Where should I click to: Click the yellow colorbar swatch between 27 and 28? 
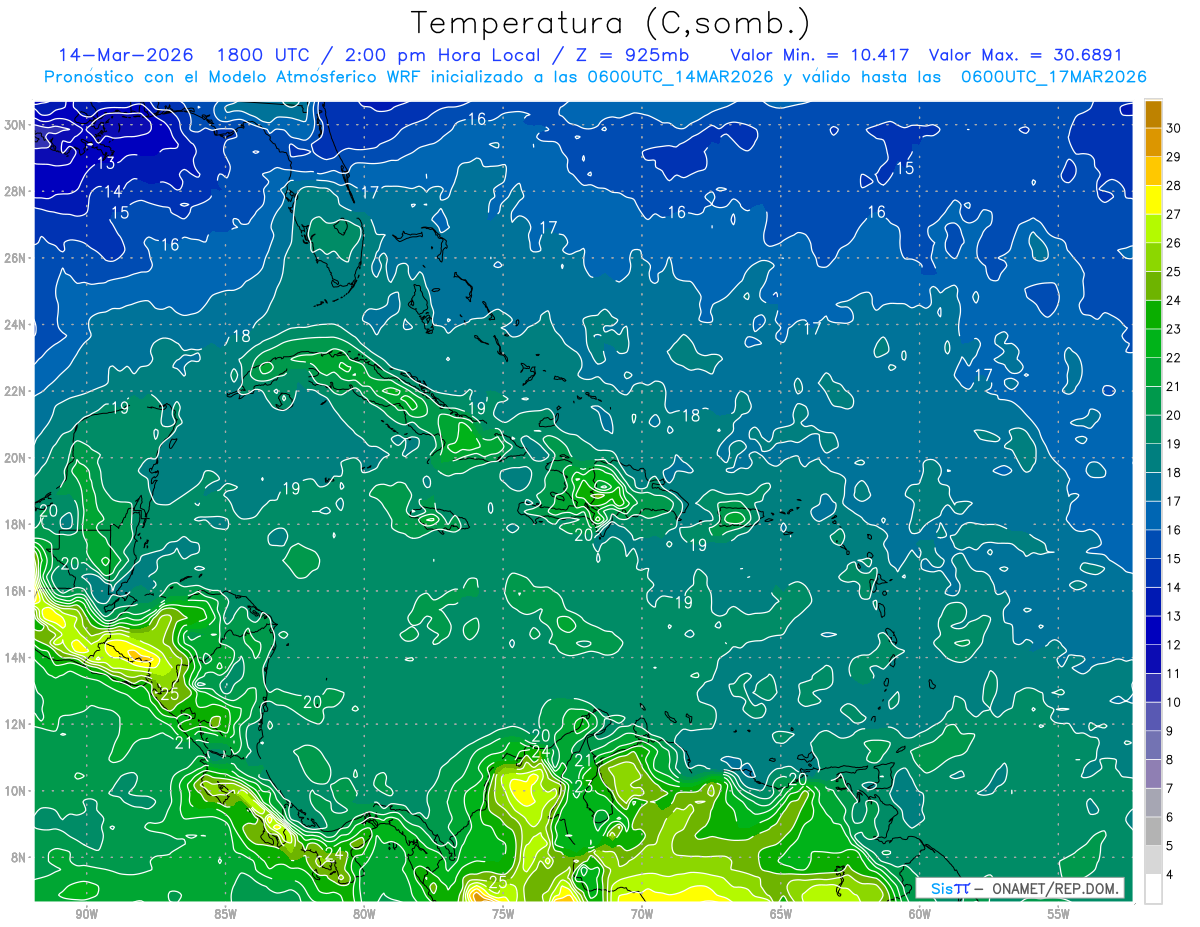pyautogui.click(x=1153, y=200)
